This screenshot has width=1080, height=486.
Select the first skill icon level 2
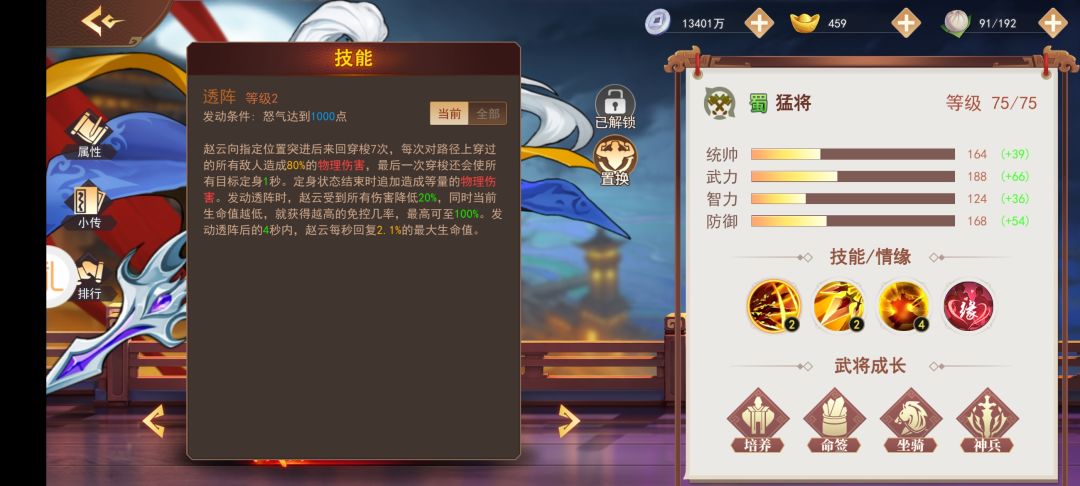(x=773, y=306)
